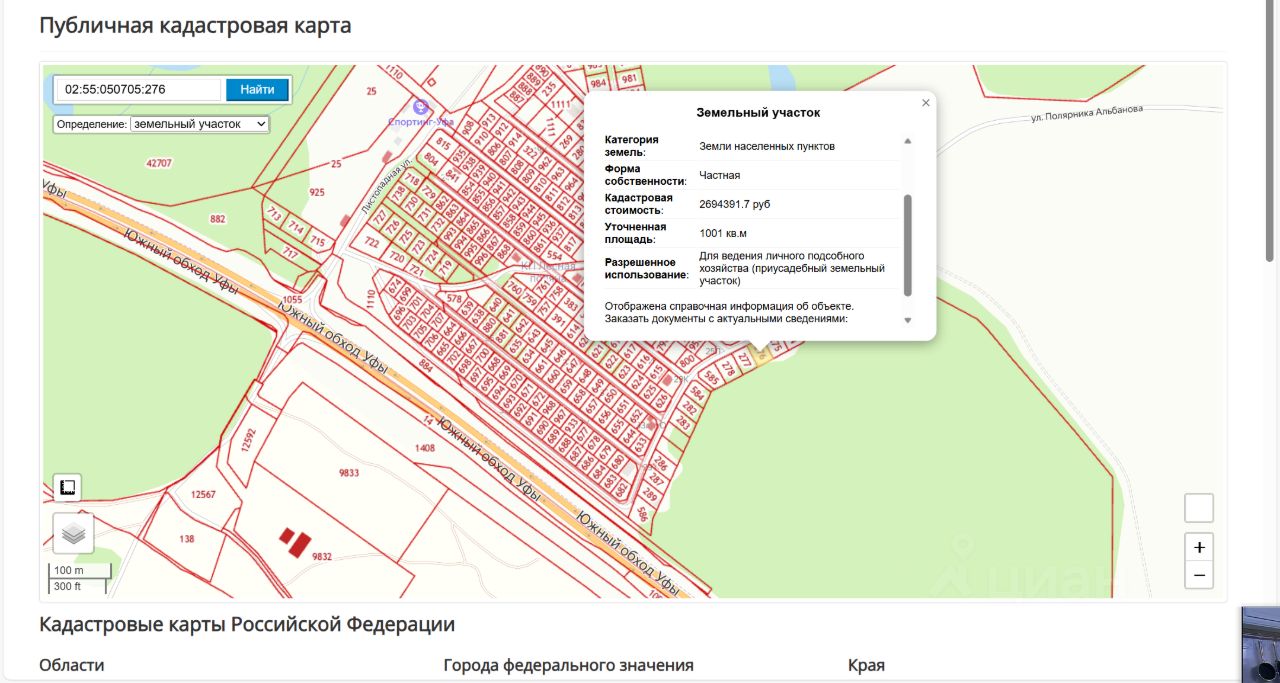Click parcel 715 on the map
The image size is (1280, 683).
click(318, 241)
